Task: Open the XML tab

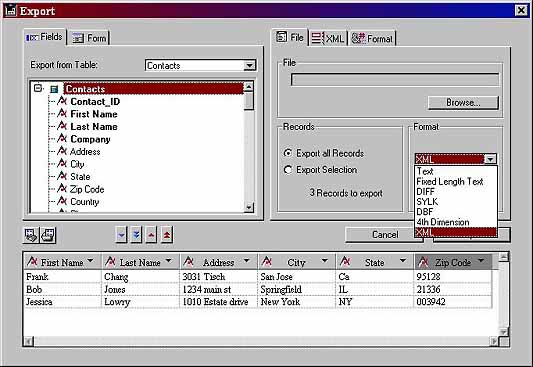Action: click(328, 38)
